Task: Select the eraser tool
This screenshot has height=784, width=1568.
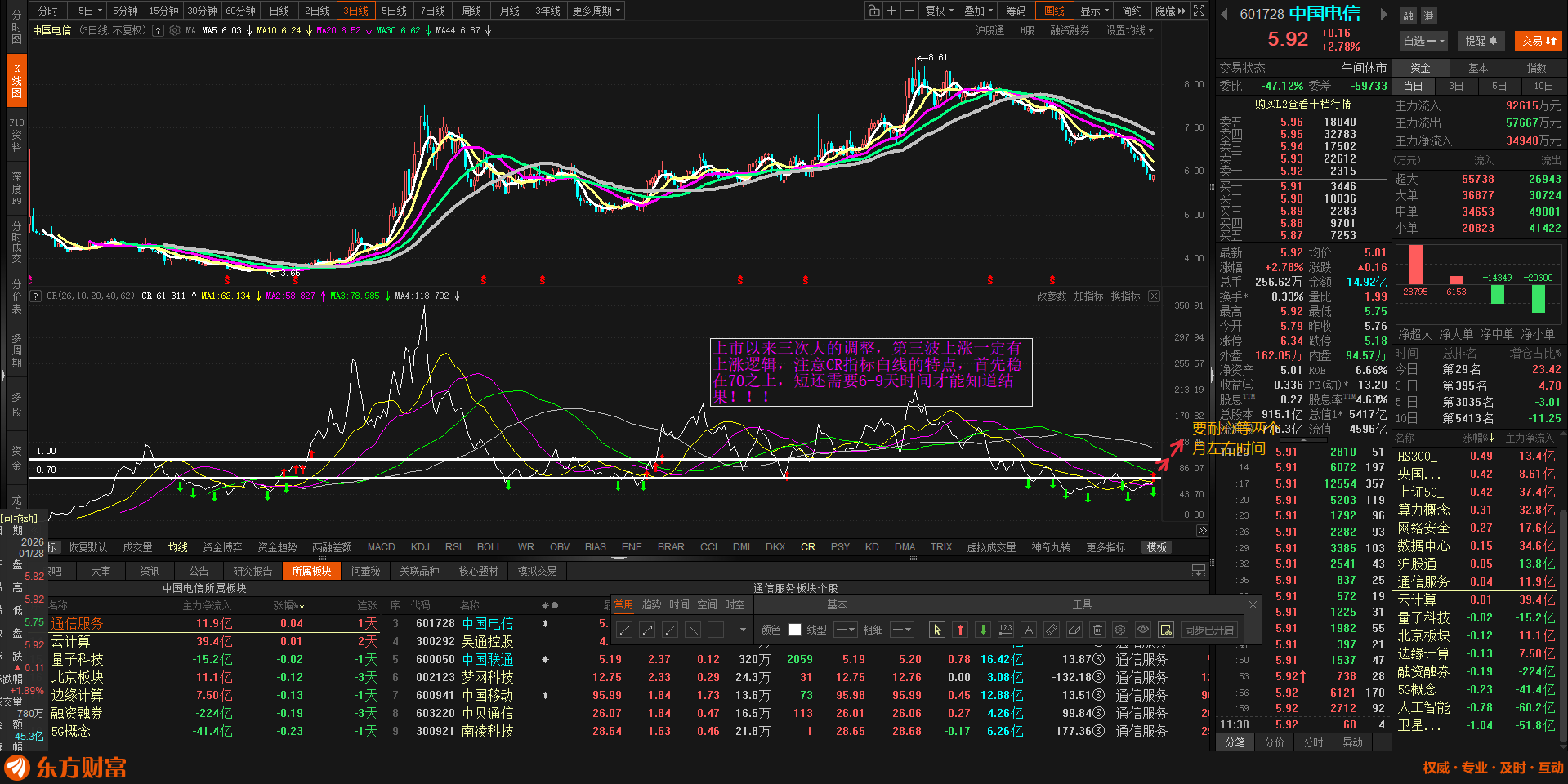Action: tap(1074, 630)
